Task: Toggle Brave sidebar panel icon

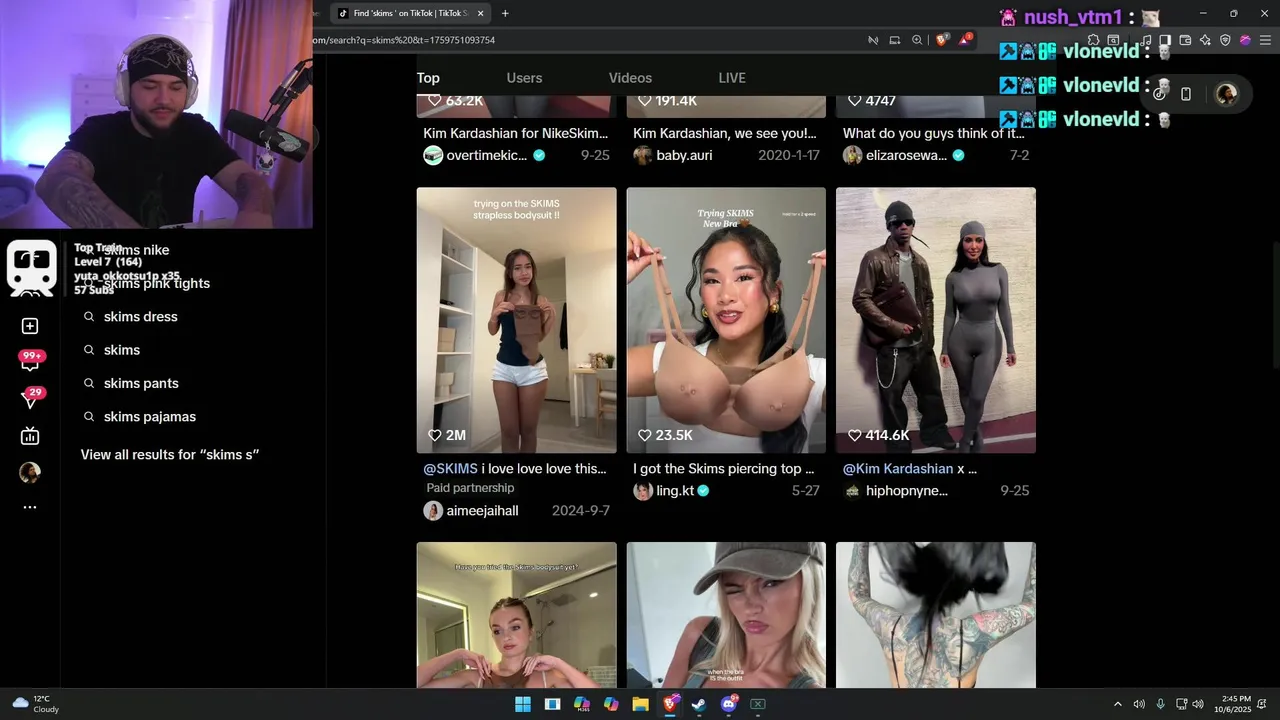Action: pos(1165,40)
